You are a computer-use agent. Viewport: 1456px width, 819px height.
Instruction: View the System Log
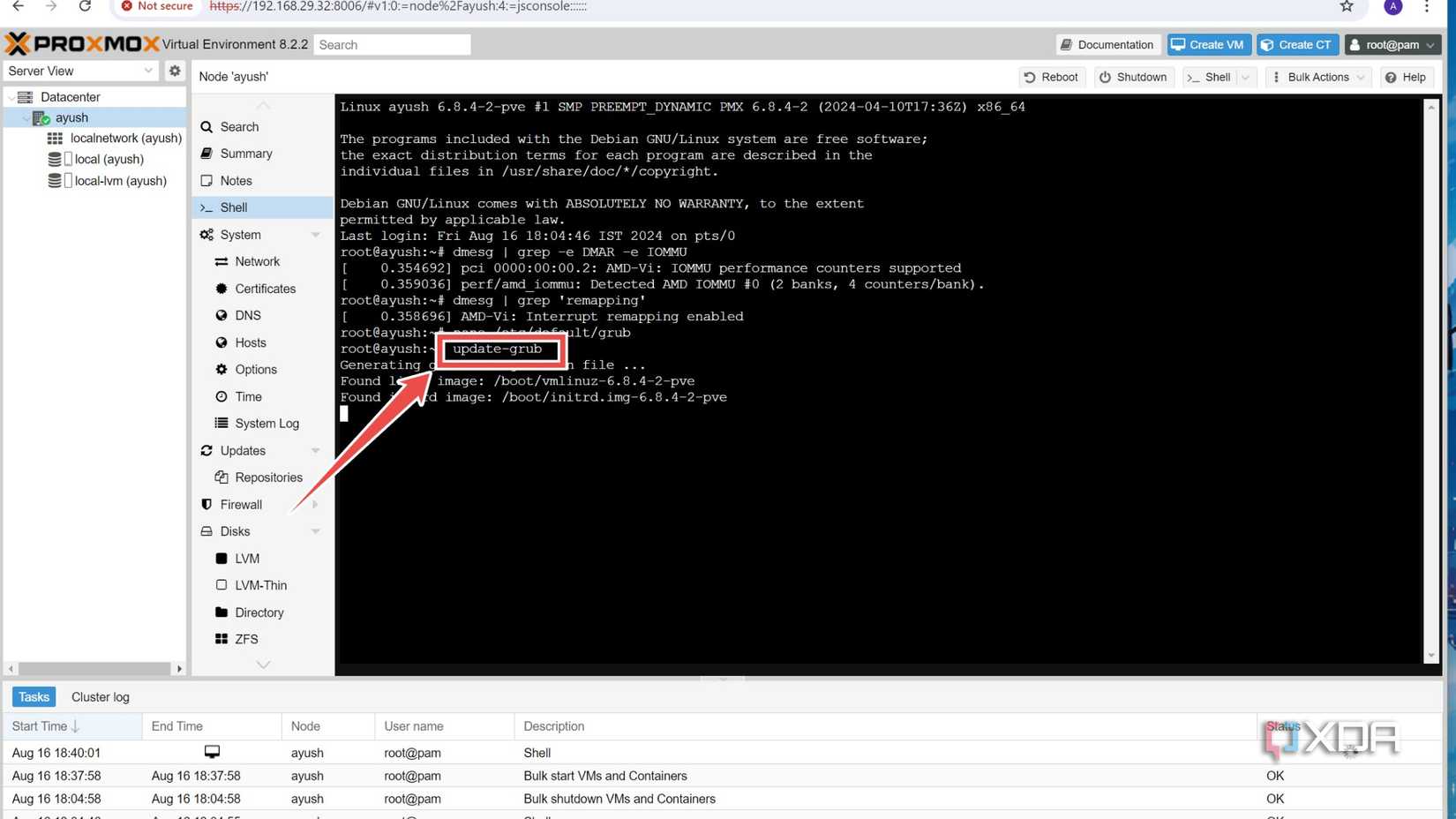[266, 423]
